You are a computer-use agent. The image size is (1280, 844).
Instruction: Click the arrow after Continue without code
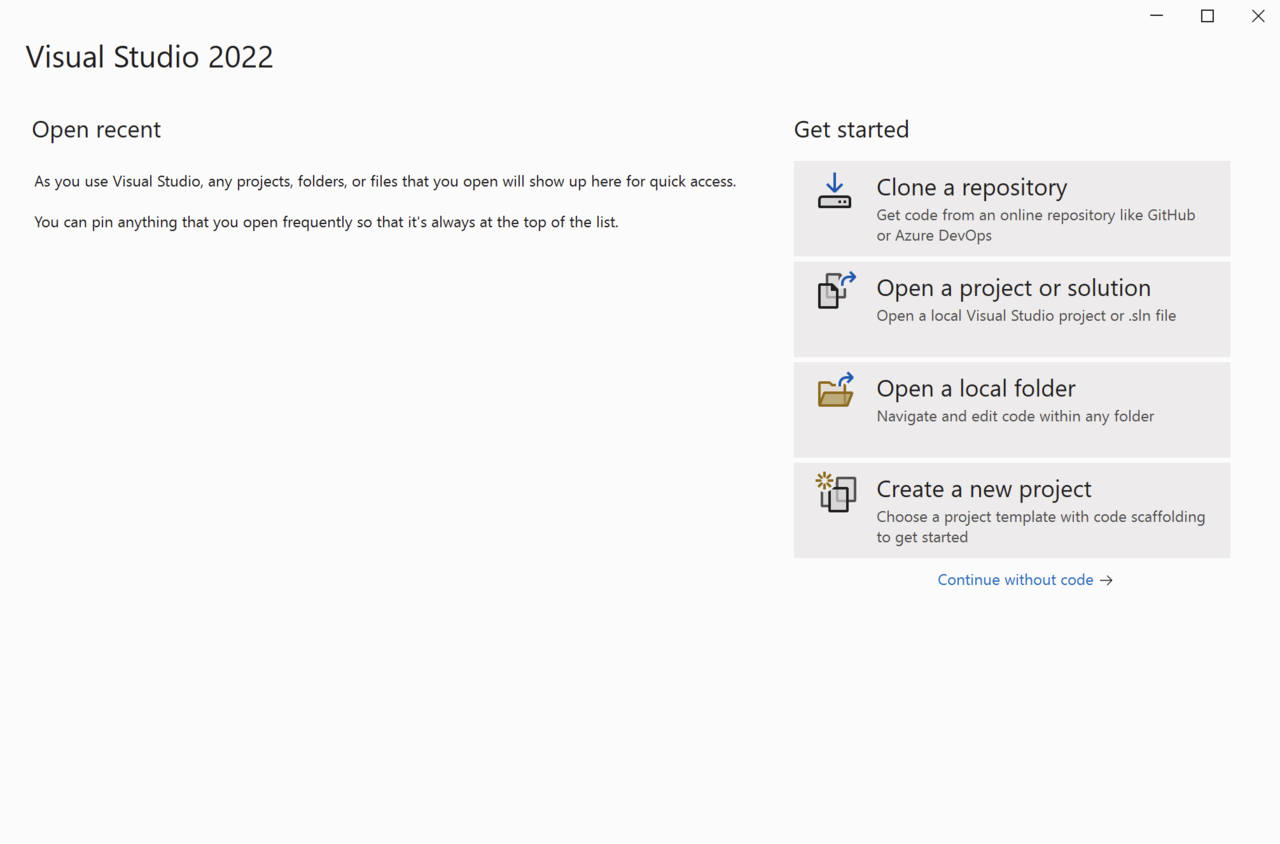coord(1106,580)
